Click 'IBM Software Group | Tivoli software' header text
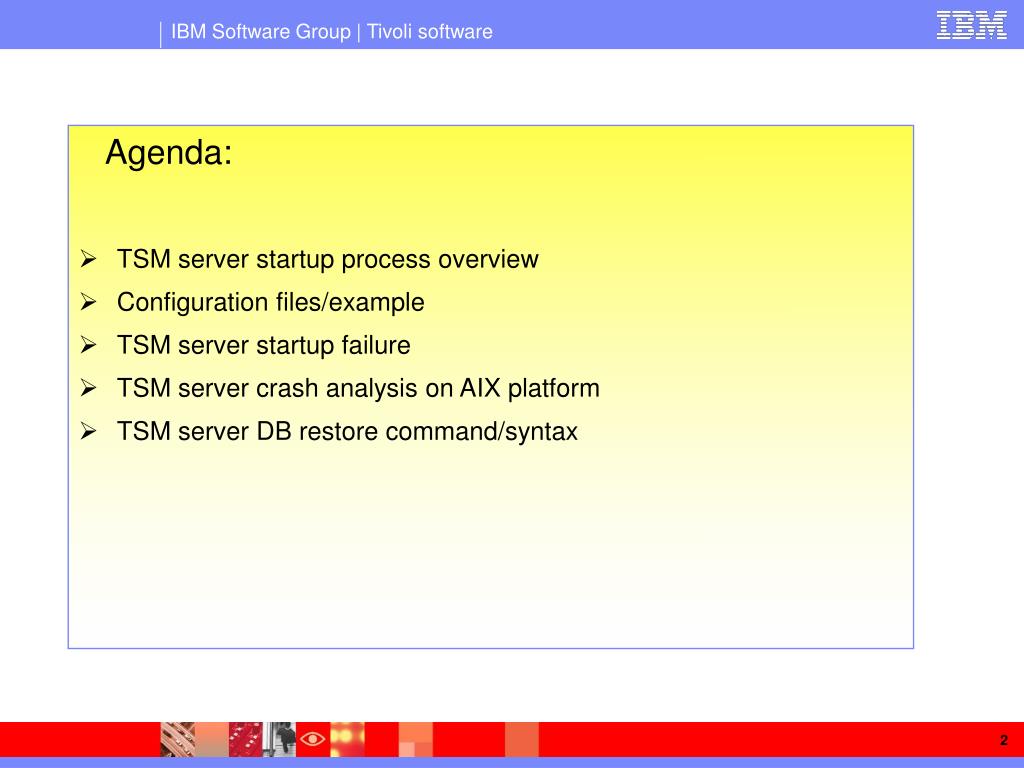1024x768 pixels. point(332,31)
